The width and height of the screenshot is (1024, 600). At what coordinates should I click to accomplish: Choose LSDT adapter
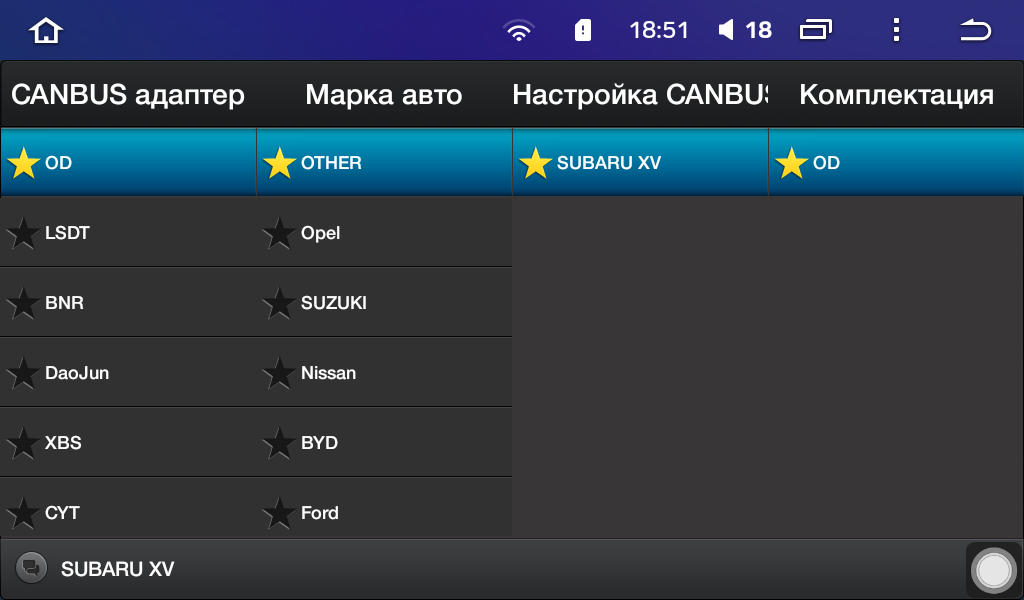click(128, 232)
